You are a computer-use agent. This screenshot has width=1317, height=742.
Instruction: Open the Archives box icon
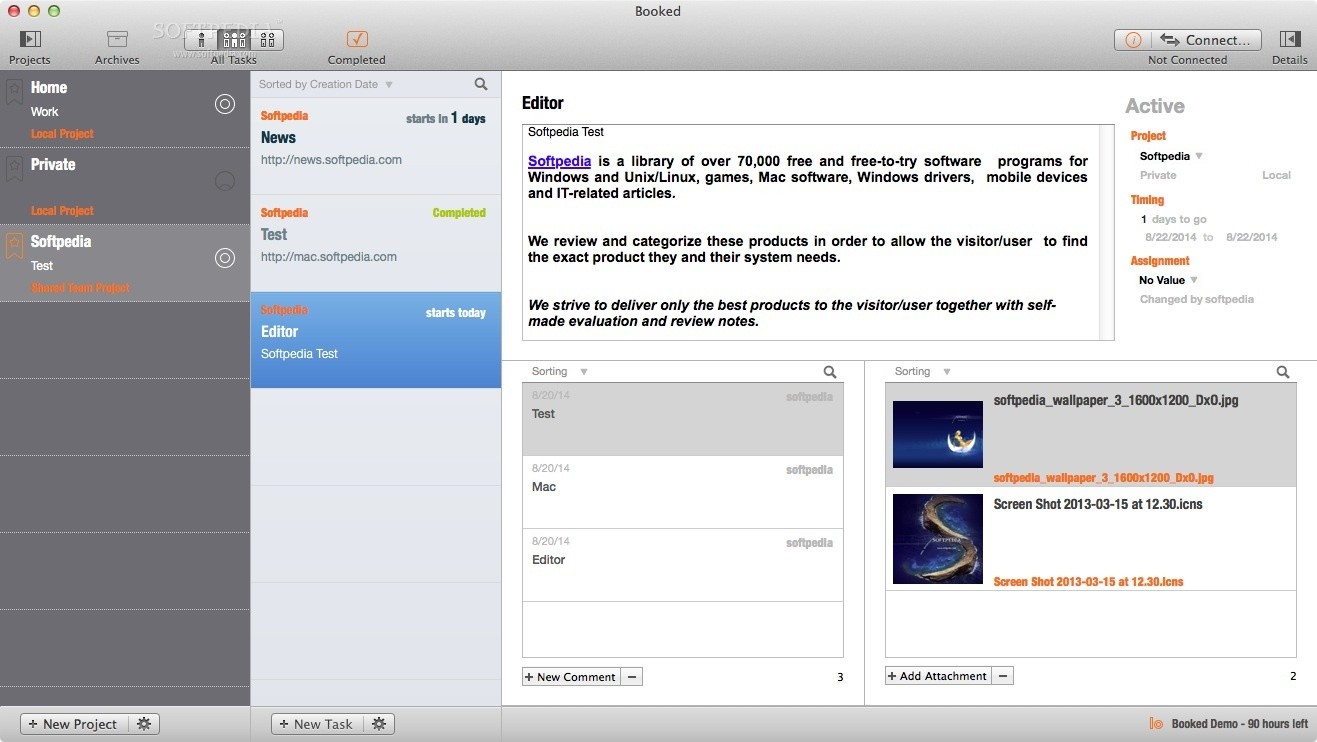(117, 39)
